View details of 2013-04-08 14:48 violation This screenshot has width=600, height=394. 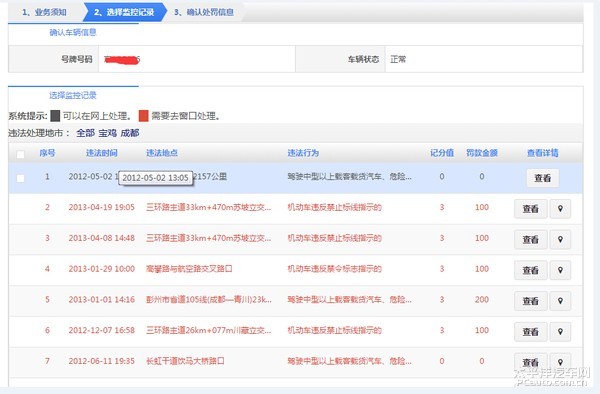coord(531,239)
